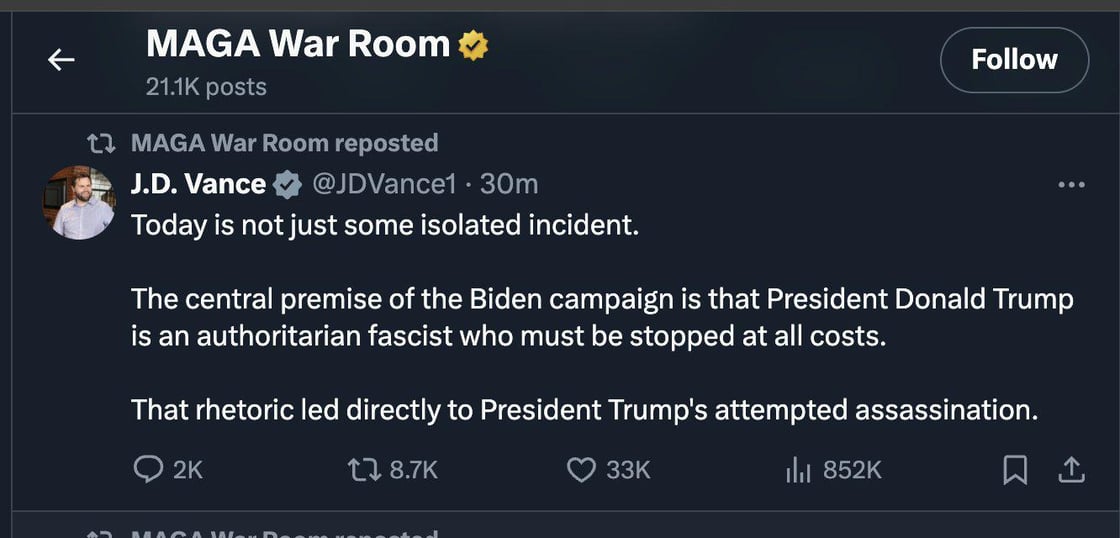The width and height of the screenshot is (1120, 538).
Task: Open the @JDVance1 handle link
Action: 385,185
